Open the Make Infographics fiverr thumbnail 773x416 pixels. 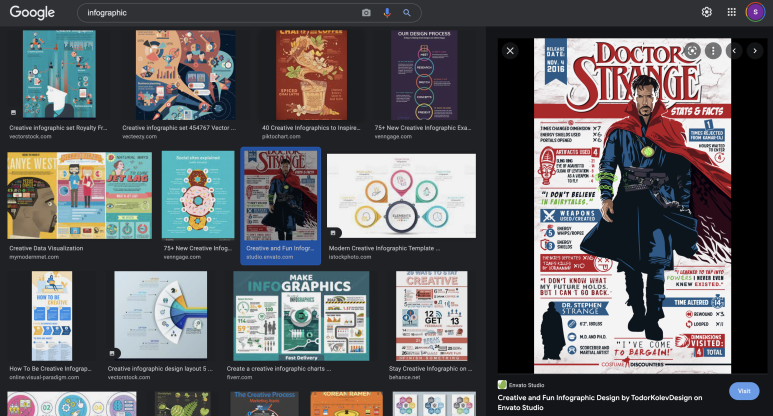[301, 316]
